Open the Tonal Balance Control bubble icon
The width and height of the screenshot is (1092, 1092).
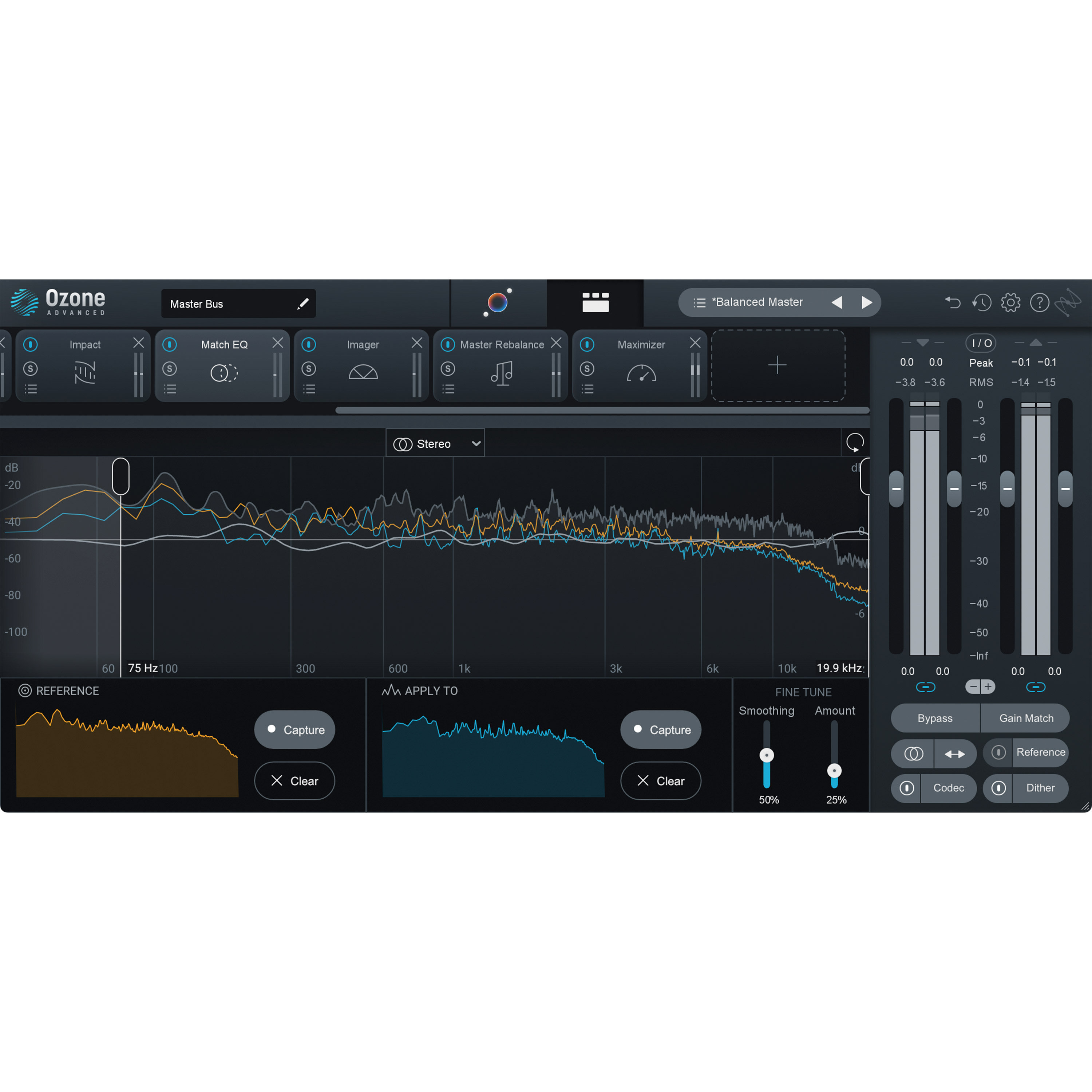point(498,303)
